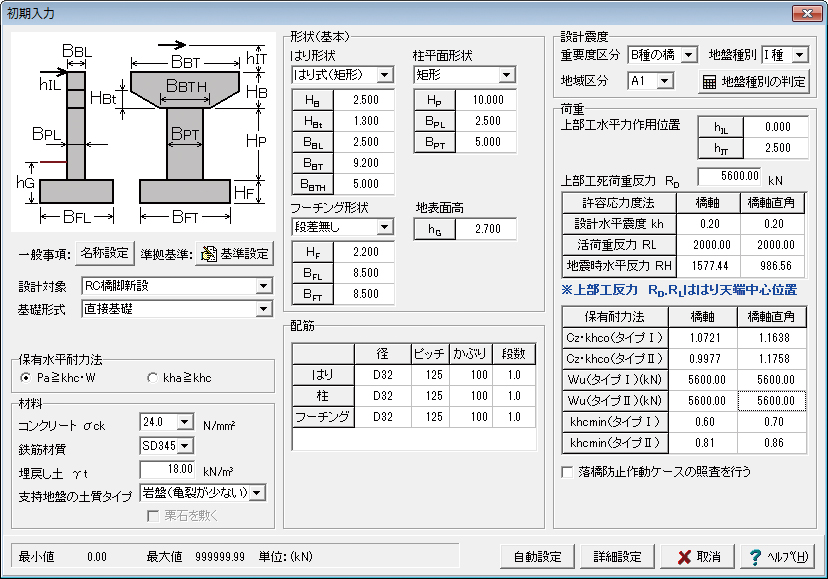Close the 初期入力 dialog window
This screenshot has width=828, height=579.
coord(807,13)
